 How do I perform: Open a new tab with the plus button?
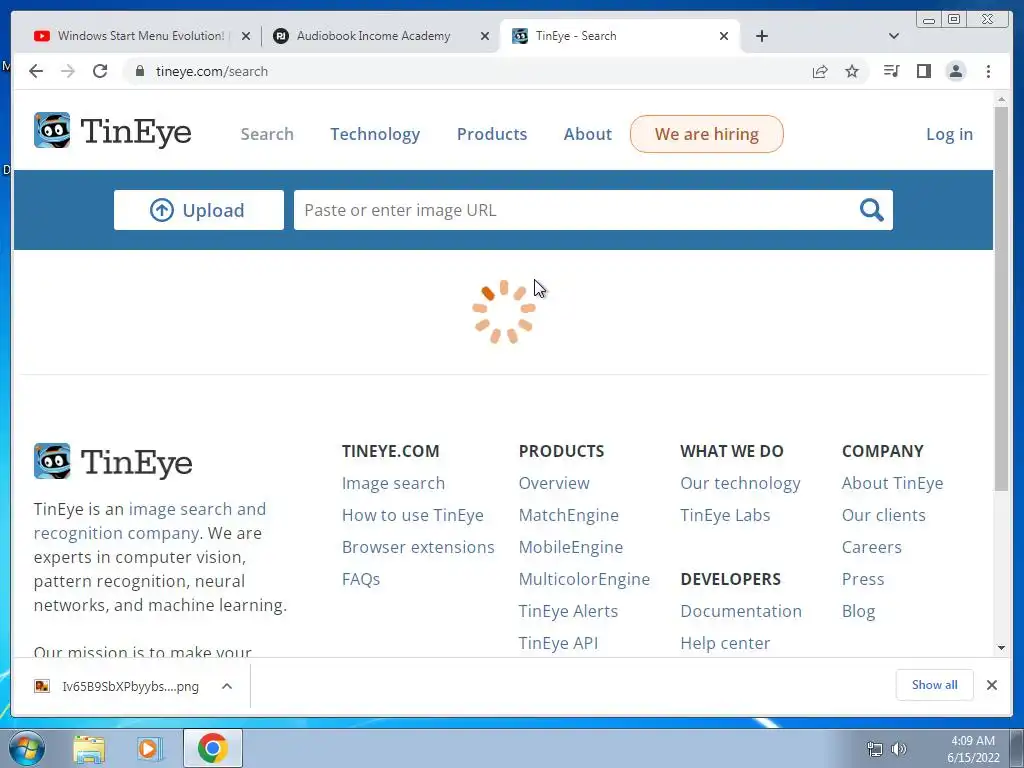[761, 36]
